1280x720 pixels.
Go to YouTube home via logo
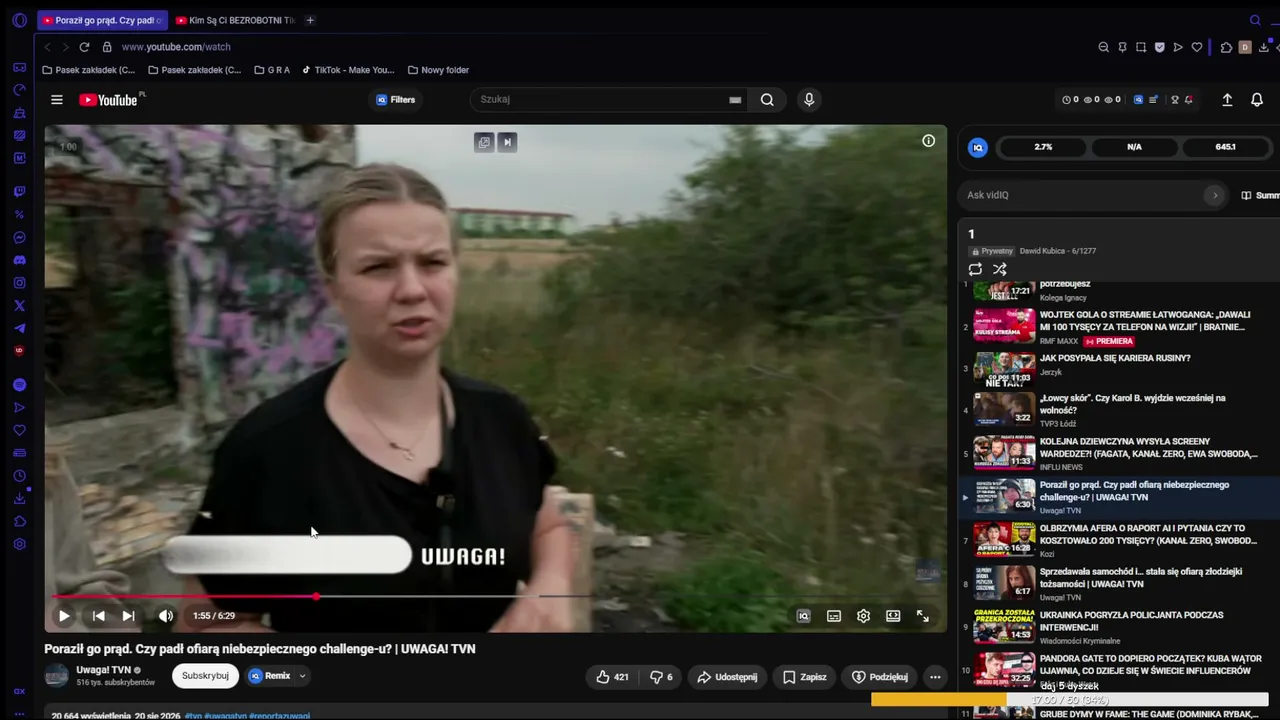(x=110, y=100)
